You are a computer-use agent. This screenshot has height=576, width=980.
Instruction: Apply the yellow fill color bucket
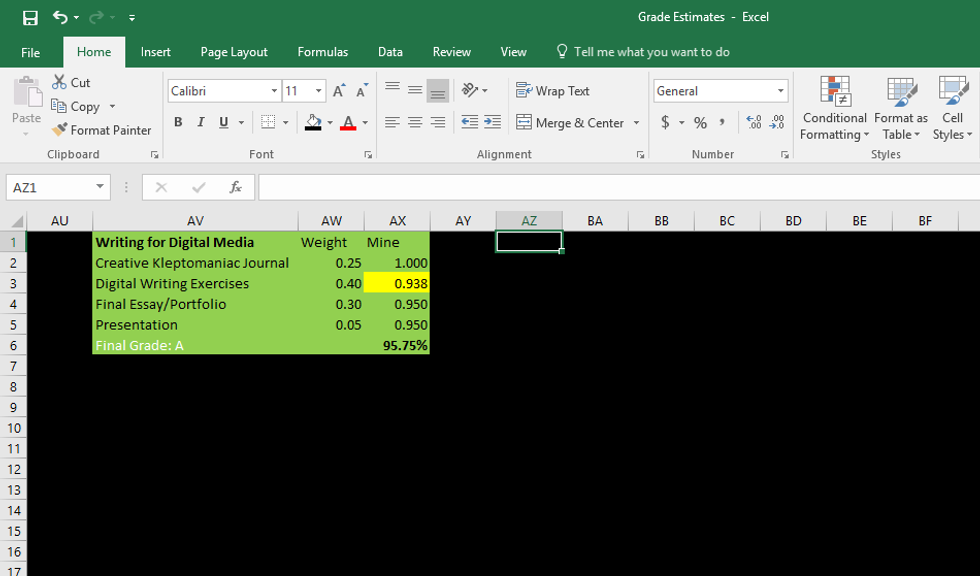coord(314,122)
